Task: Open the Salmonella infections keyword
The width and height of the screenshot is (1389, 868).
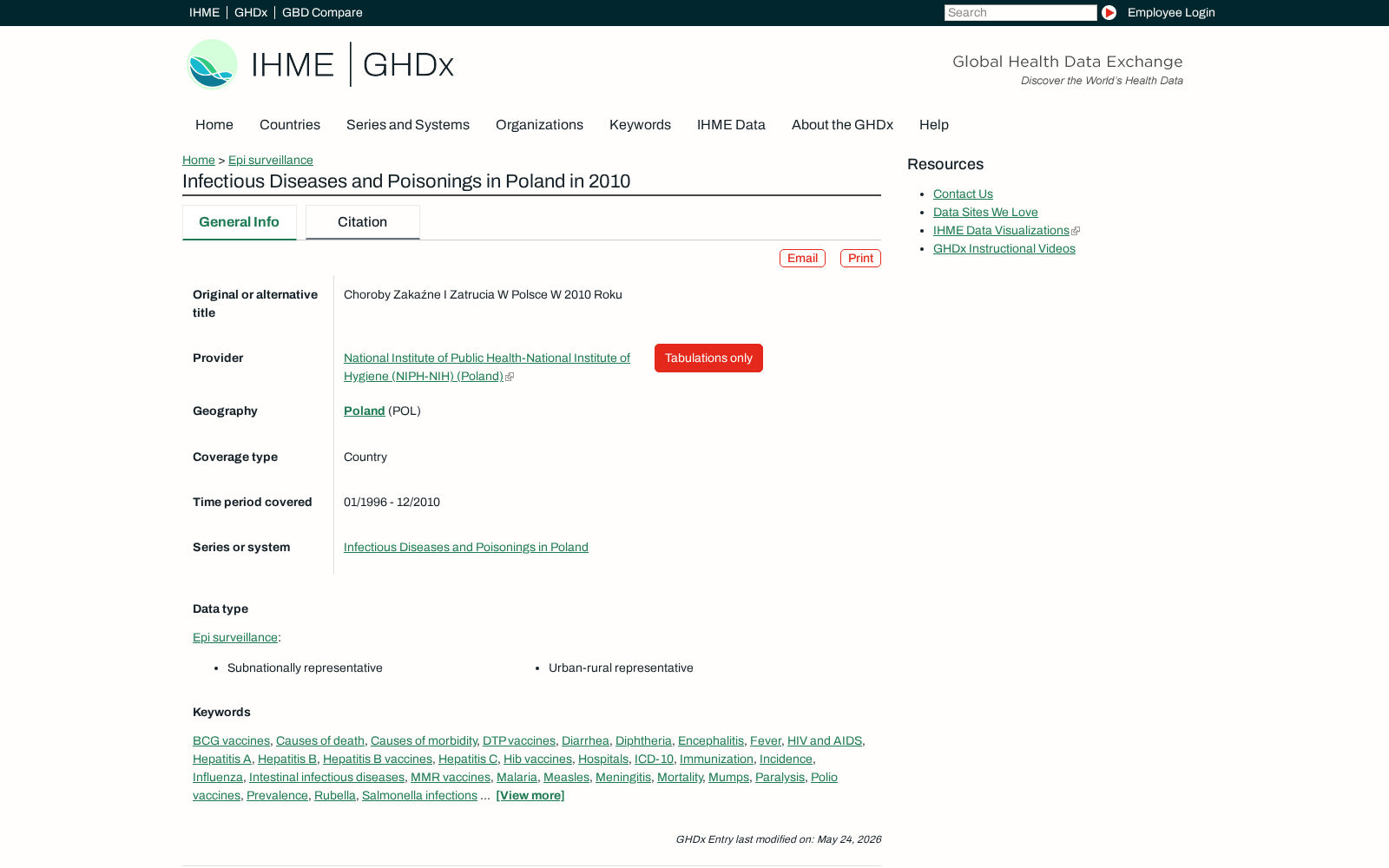Action: (x=419, y=795)
